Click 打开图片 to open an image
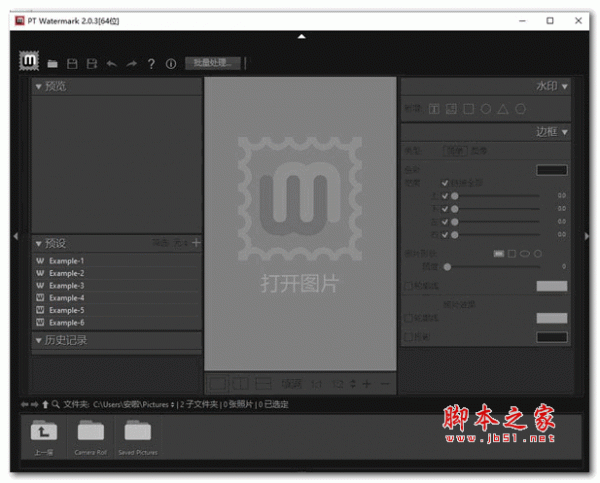The height and width of the screenshot is (483, 600). click(300, 283)
